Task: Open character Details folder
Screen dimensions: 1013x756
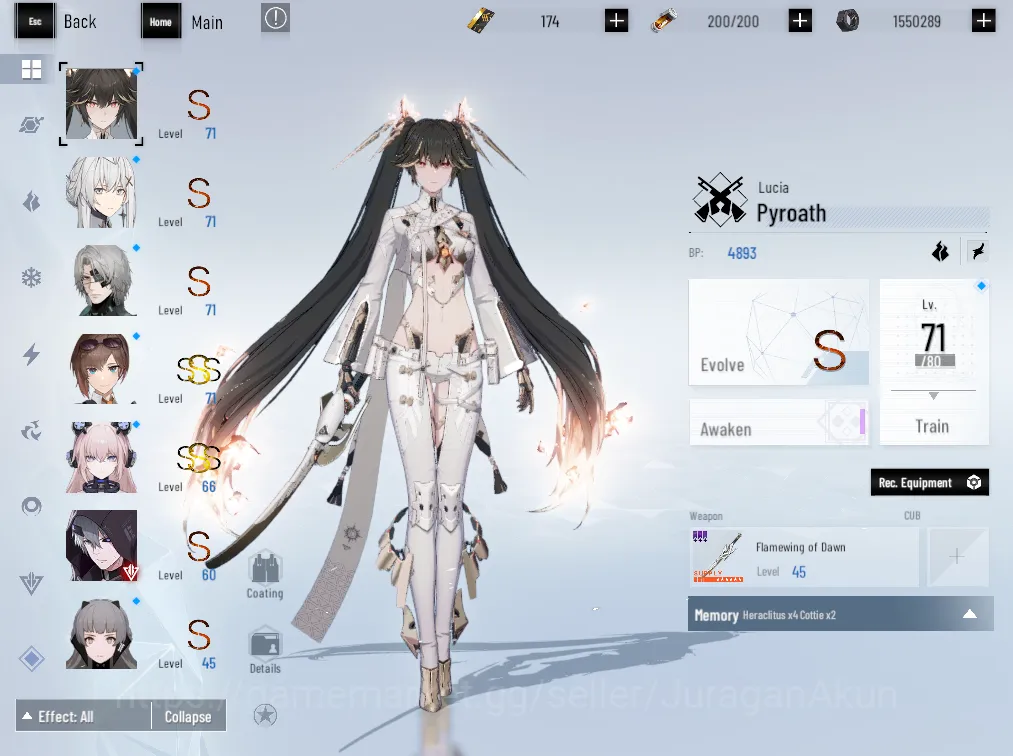Action: point(265,650)
